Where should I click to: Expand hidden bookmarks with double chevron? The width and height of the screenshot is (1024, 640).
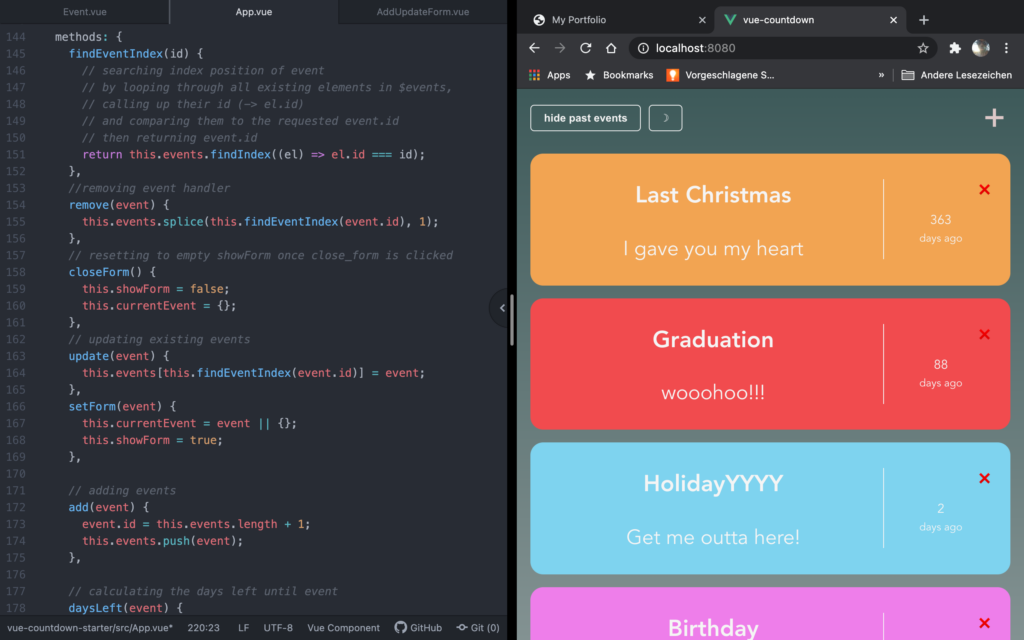point(881,75)
